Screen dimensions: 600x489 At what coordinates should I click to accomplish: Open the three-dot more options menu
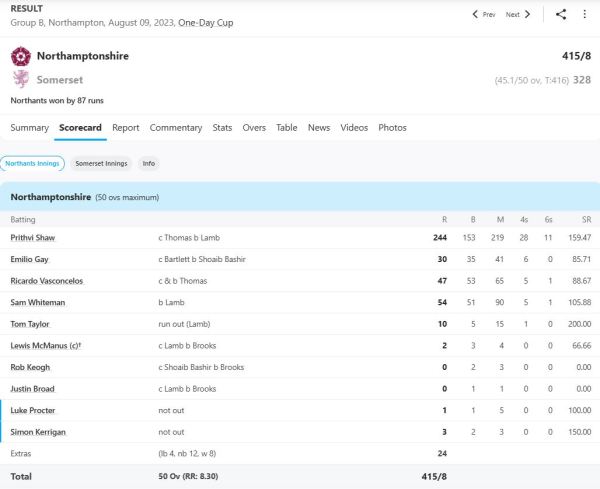(586, 14)
